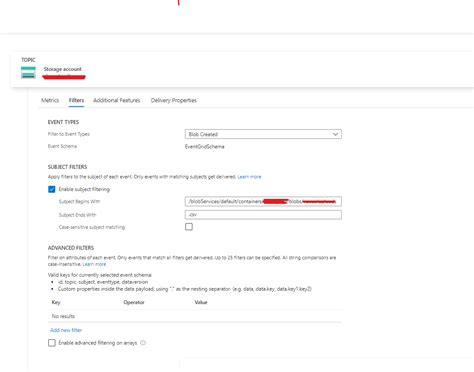The image size is (474, 372).
Task: Click the Value column header
Action: point(201,302)
